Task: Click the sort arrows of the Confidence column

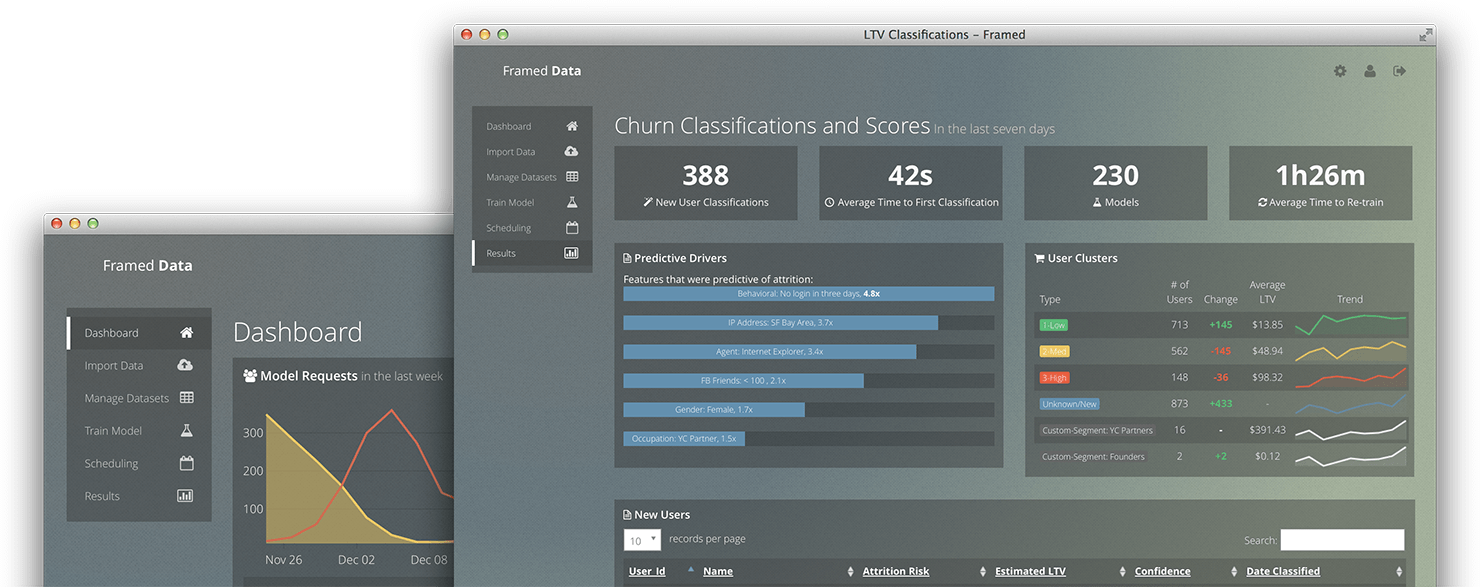Action: [x=1235, y=572]
